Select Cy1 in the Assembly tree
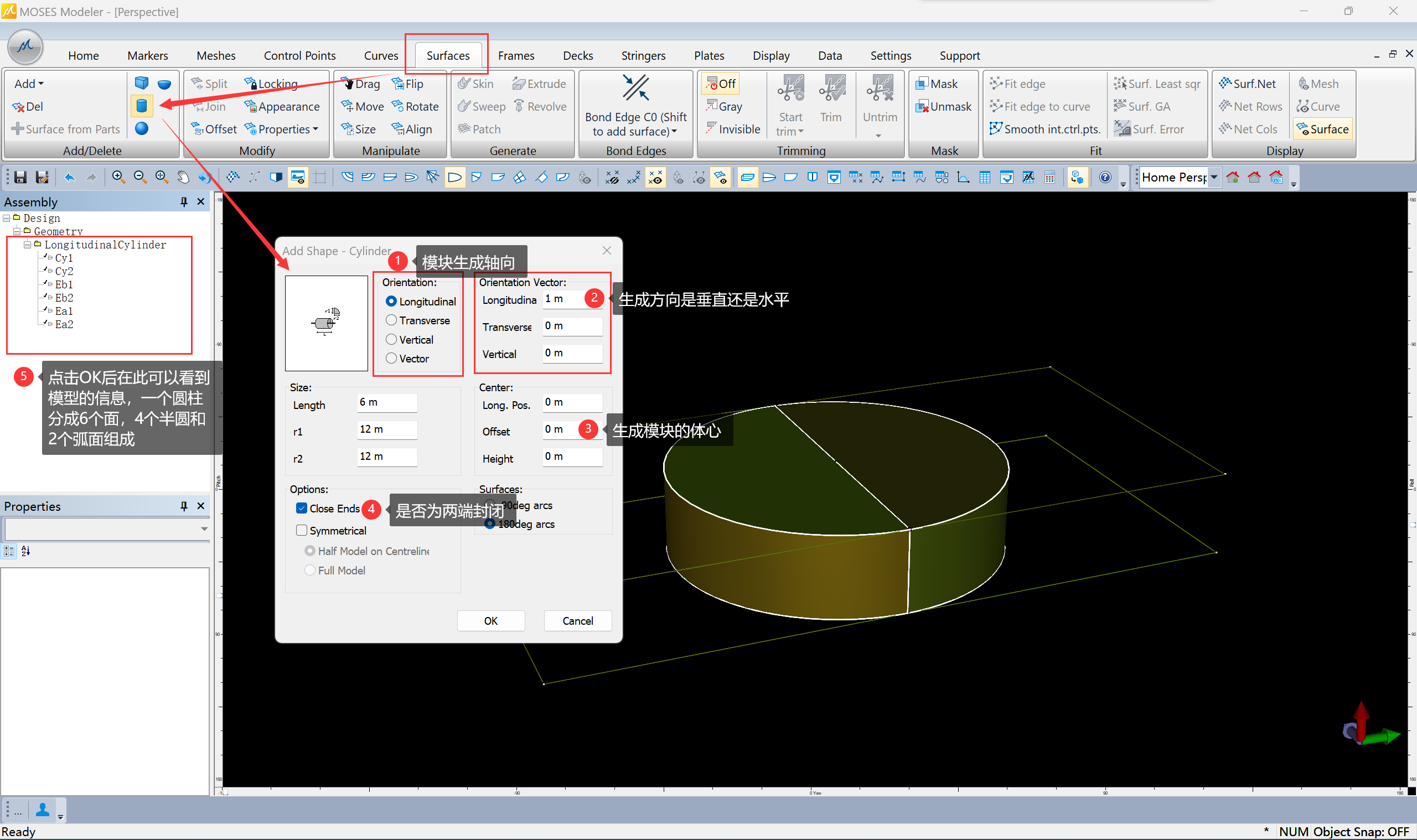Image resolution: width=1417 pixels, height=840 pixels. 64,258
